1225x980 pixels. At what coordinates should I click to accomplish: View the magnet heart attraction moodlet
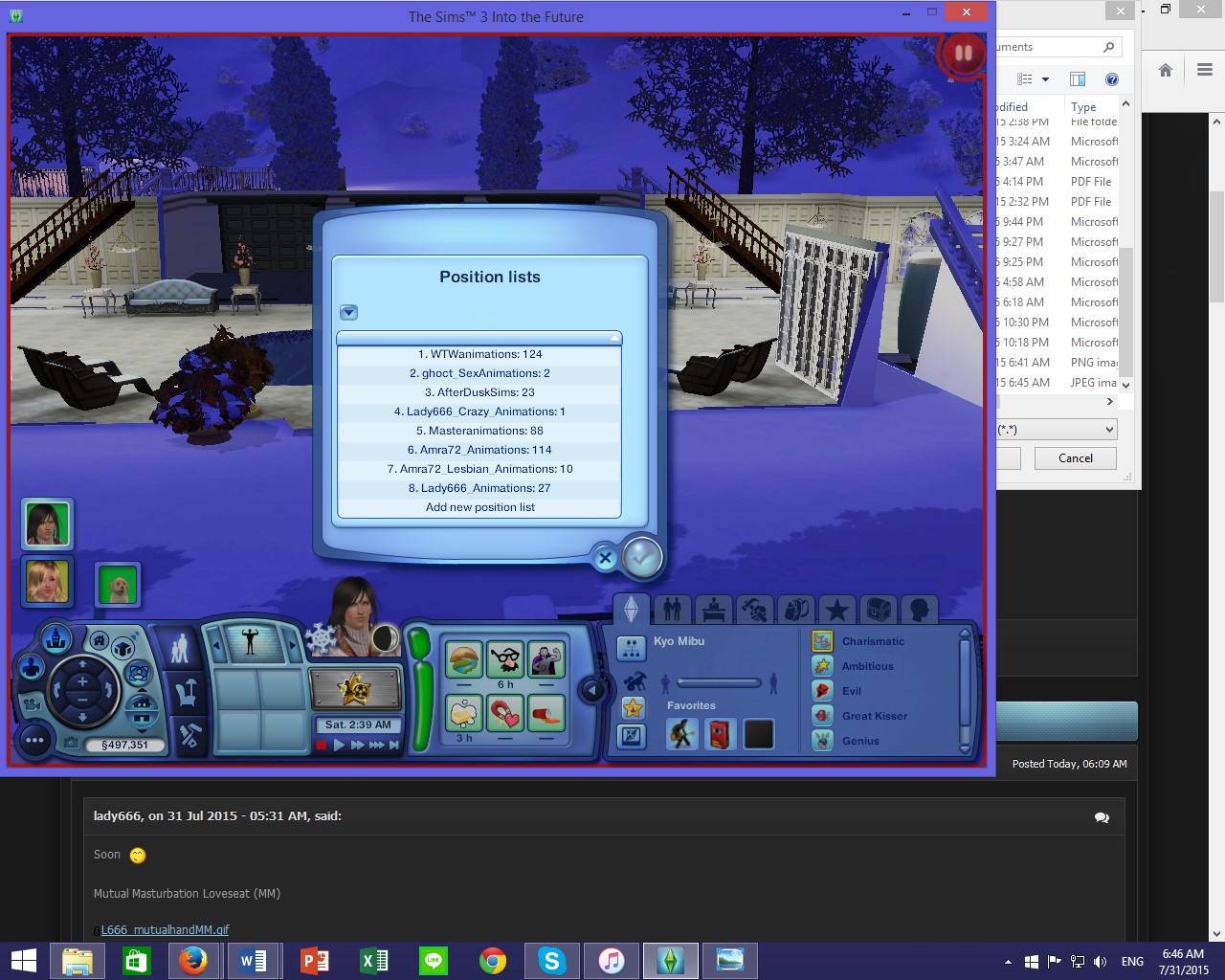(505, 713)
